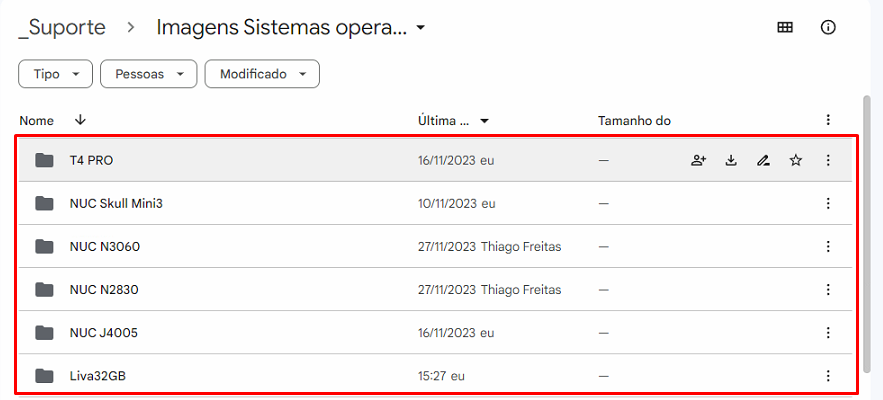Image resolution: width=883 pixels, height=400 pixels.
Task: Open more actions for Liva32GB
Action: tap(828, 376)
